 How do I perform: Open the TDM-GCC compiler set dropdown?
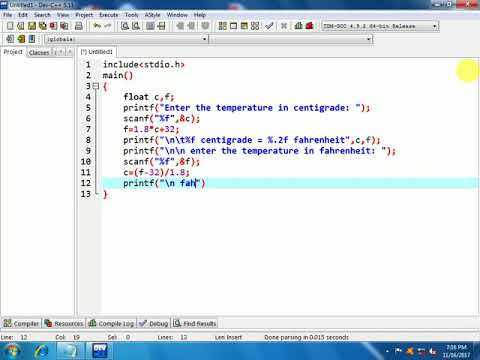(435, 26)
